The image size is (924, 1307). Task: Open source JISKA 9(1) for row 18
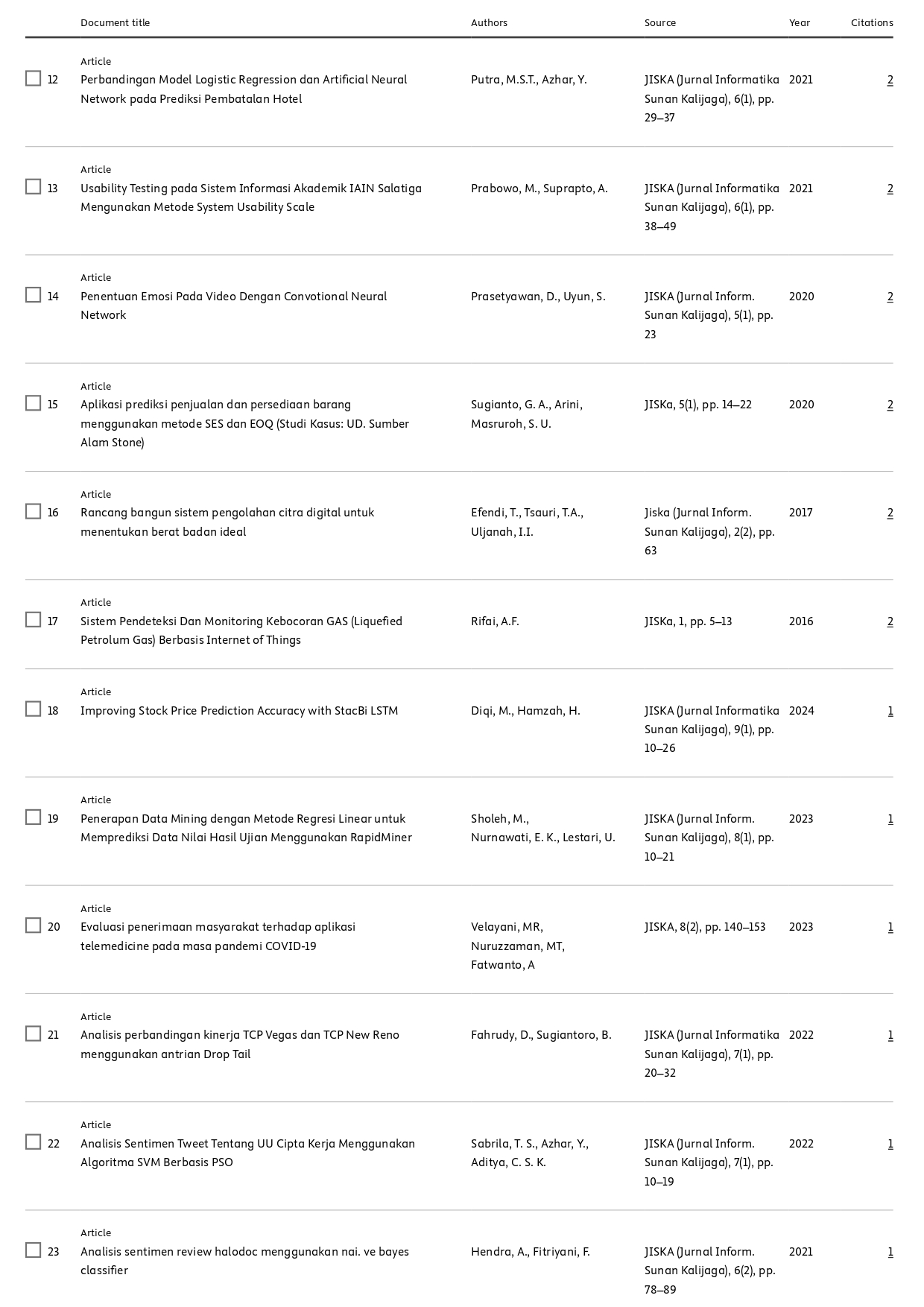[711, 729]
